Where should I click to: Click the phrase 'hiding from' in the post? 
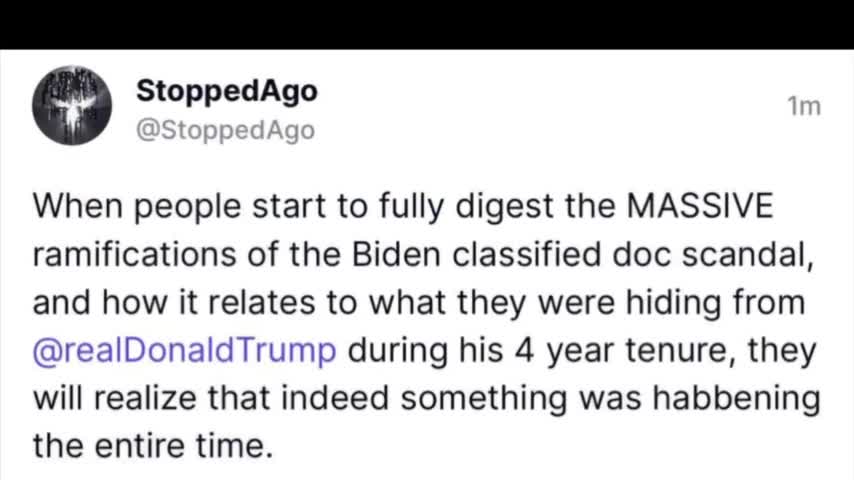coord(716,303)
